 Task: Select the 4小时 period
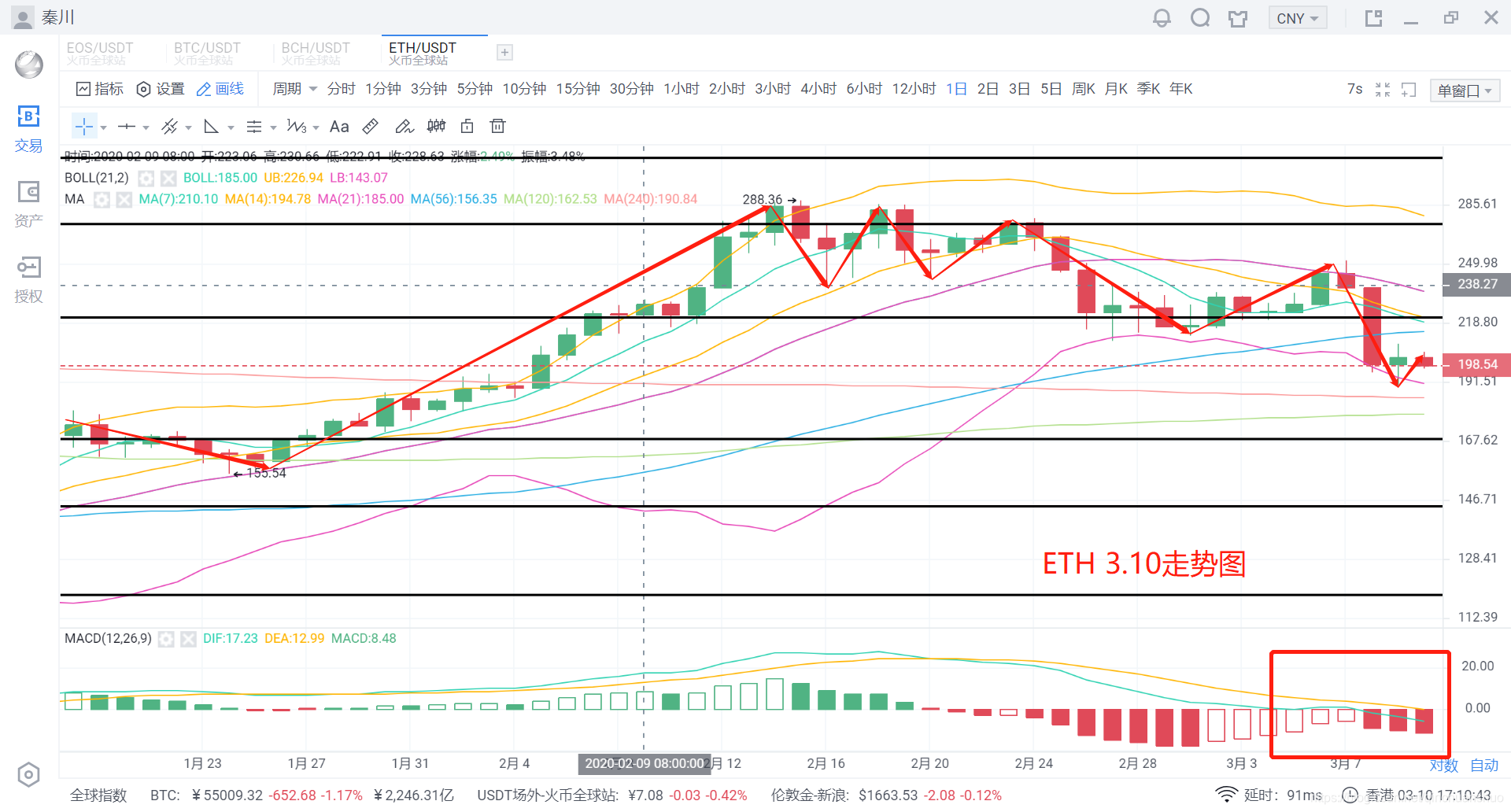click(818, 89)
